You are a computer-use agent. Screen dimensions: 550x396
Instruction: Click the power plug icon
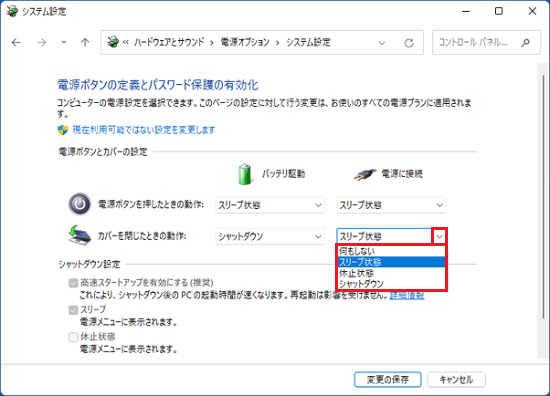pyautogui.click(x=365, y=174)
